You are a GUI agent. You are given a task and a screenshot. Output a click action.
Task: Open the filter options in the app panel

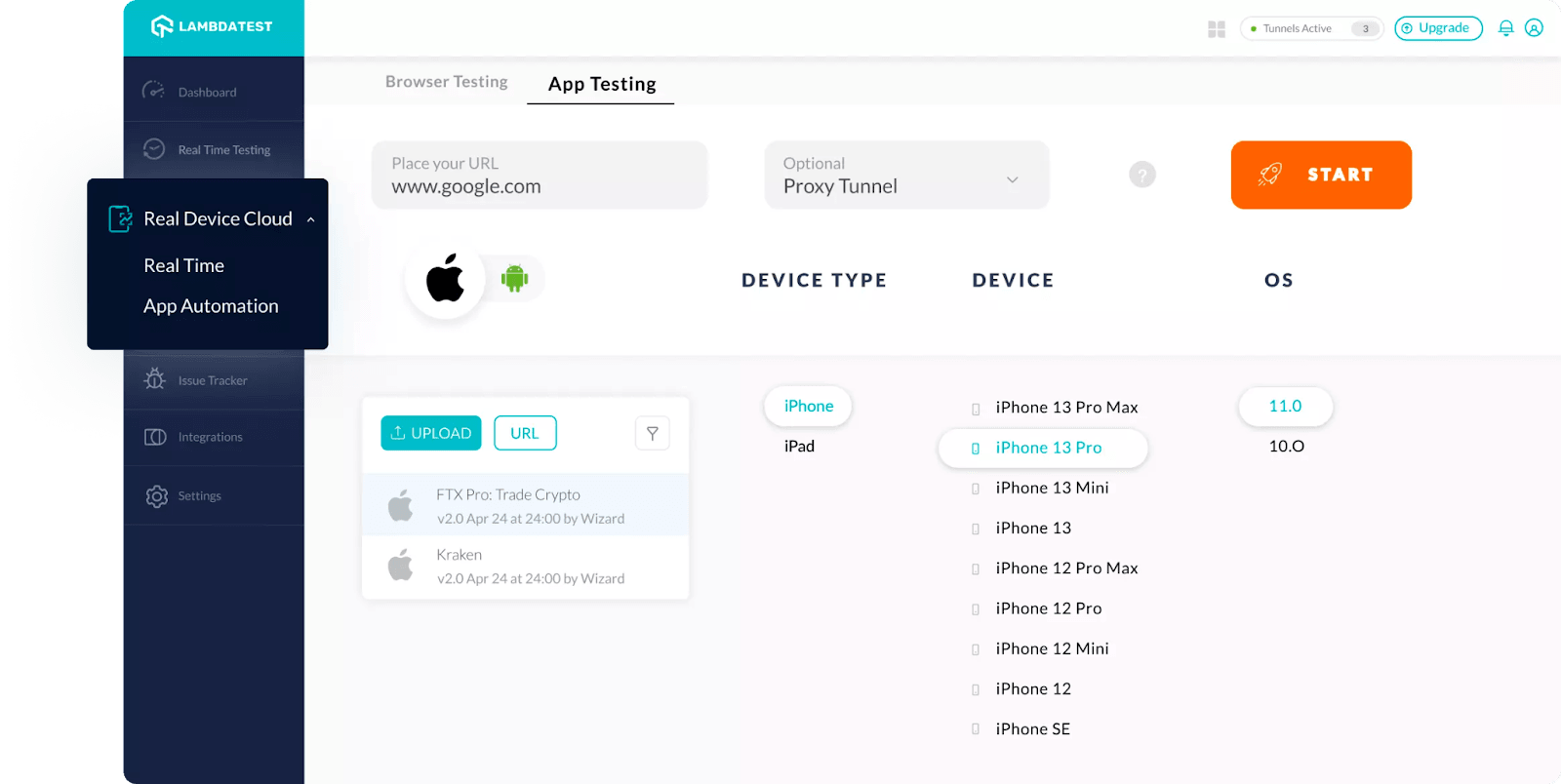click(x=652, y=433)
